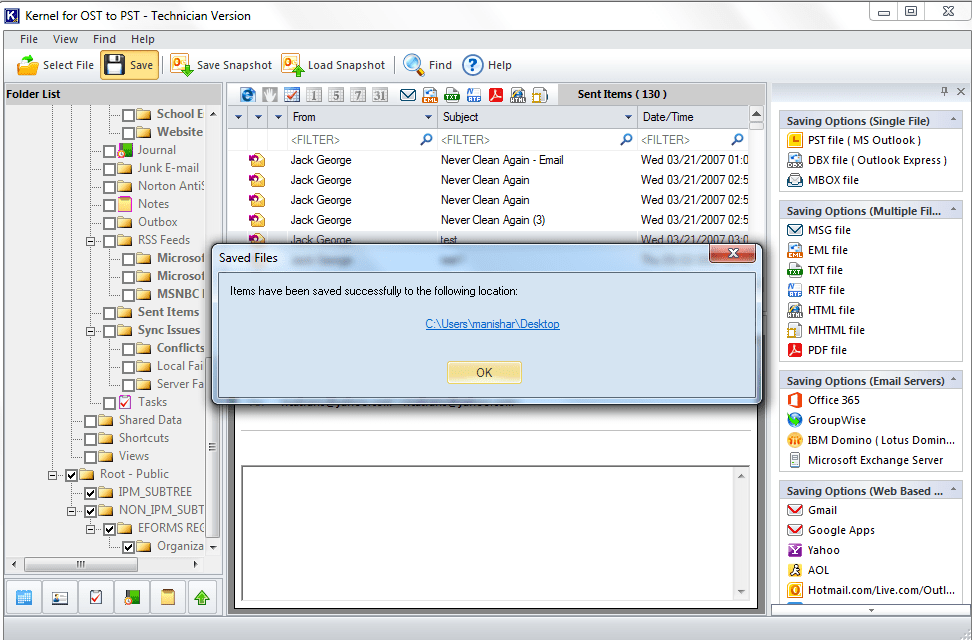The width and height of the screenshot is (972, 640).
Task: Open the From column dropdown arrow
Action: coord(428,117)
